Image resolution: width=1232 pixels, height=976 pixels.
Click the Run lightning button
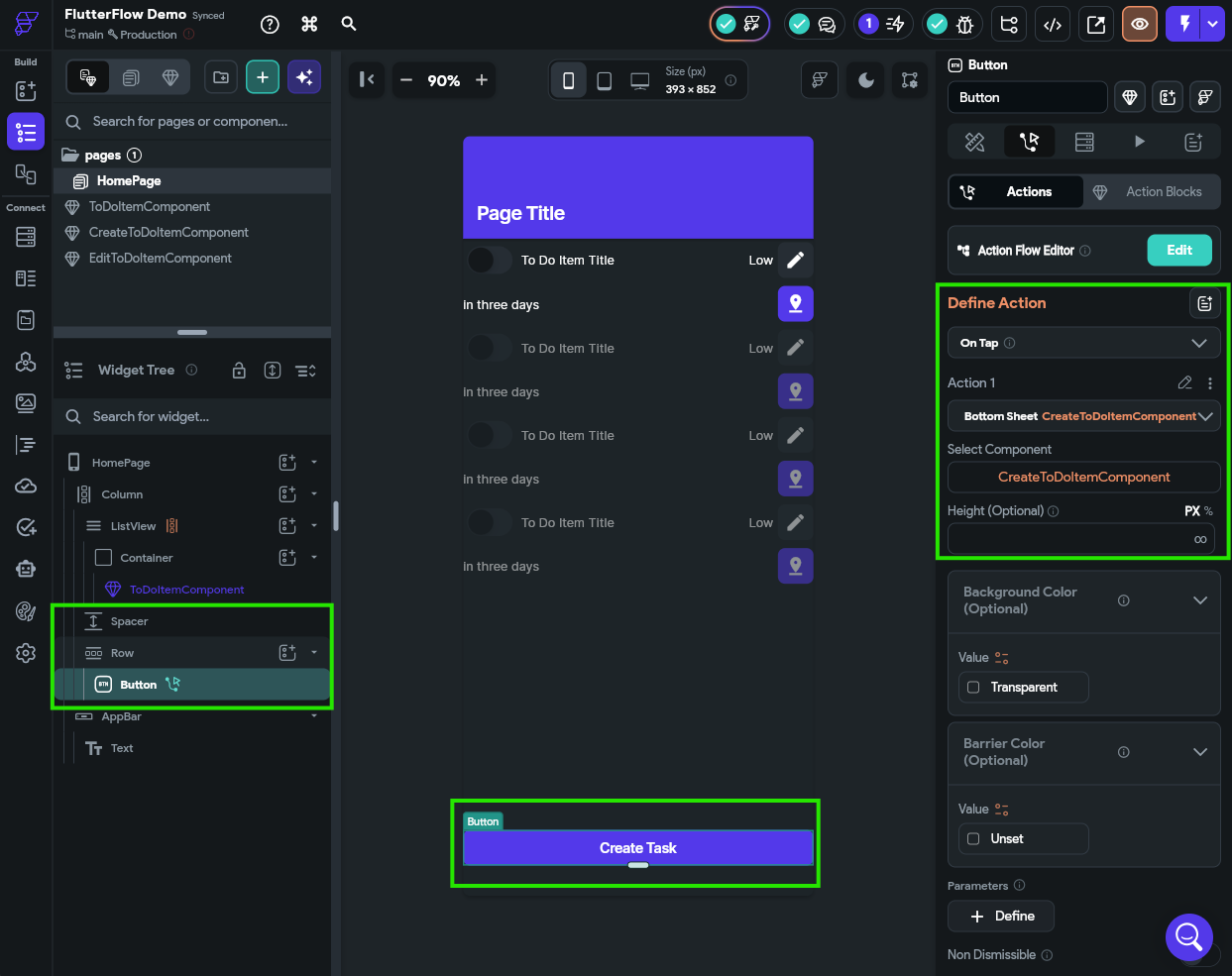tap(1184, 24)
